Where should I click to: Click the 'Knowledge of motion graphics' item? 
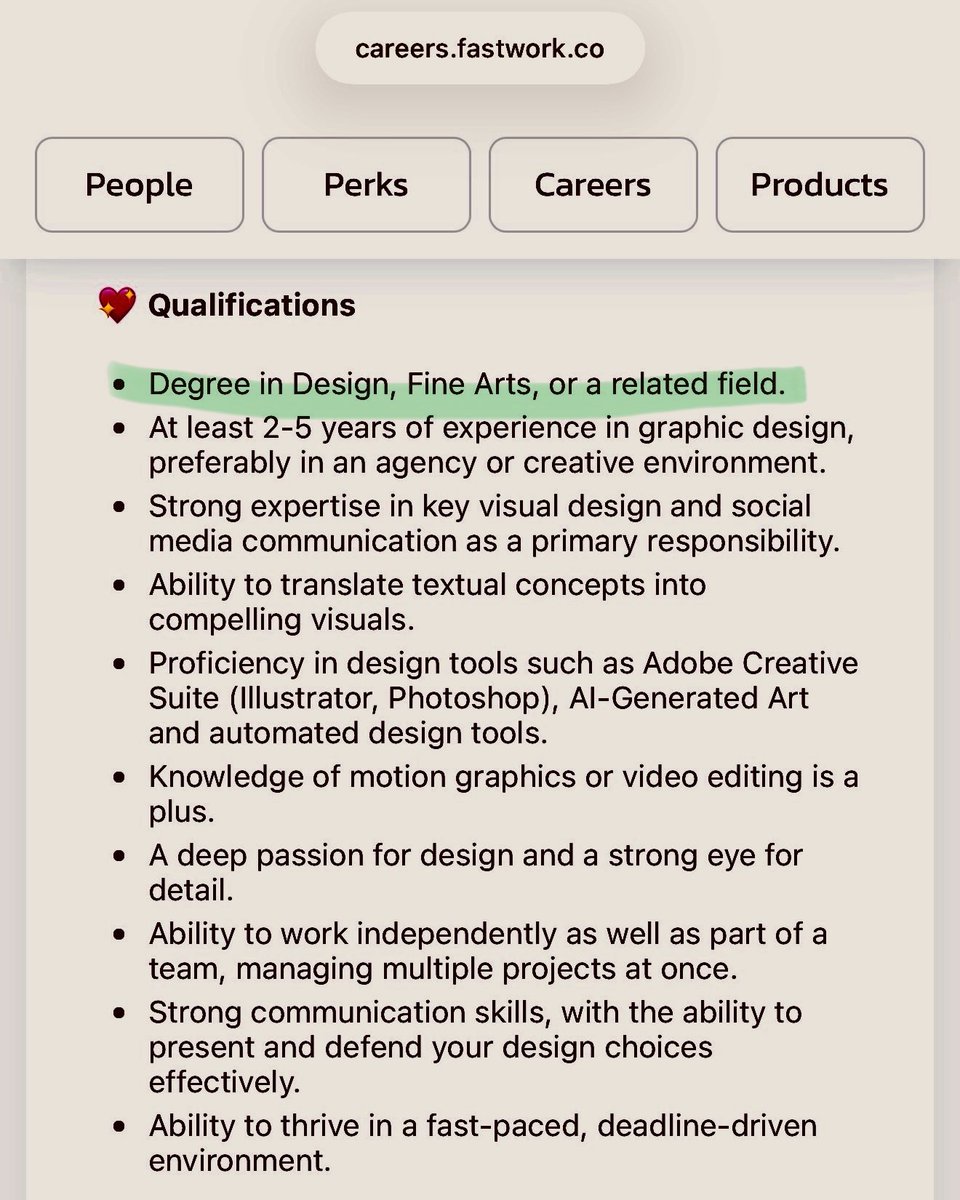pyautogui.click(x=503, y=793)
